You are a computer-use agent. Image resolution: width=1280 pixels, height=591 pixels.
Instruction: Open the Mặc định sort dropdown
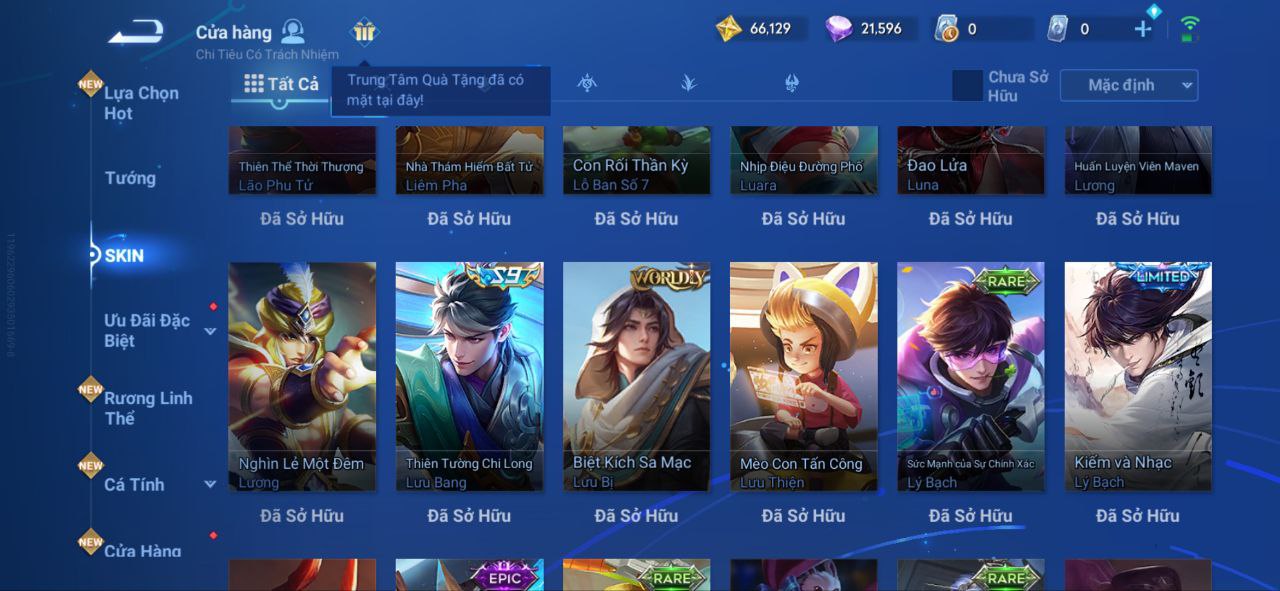1129,86
